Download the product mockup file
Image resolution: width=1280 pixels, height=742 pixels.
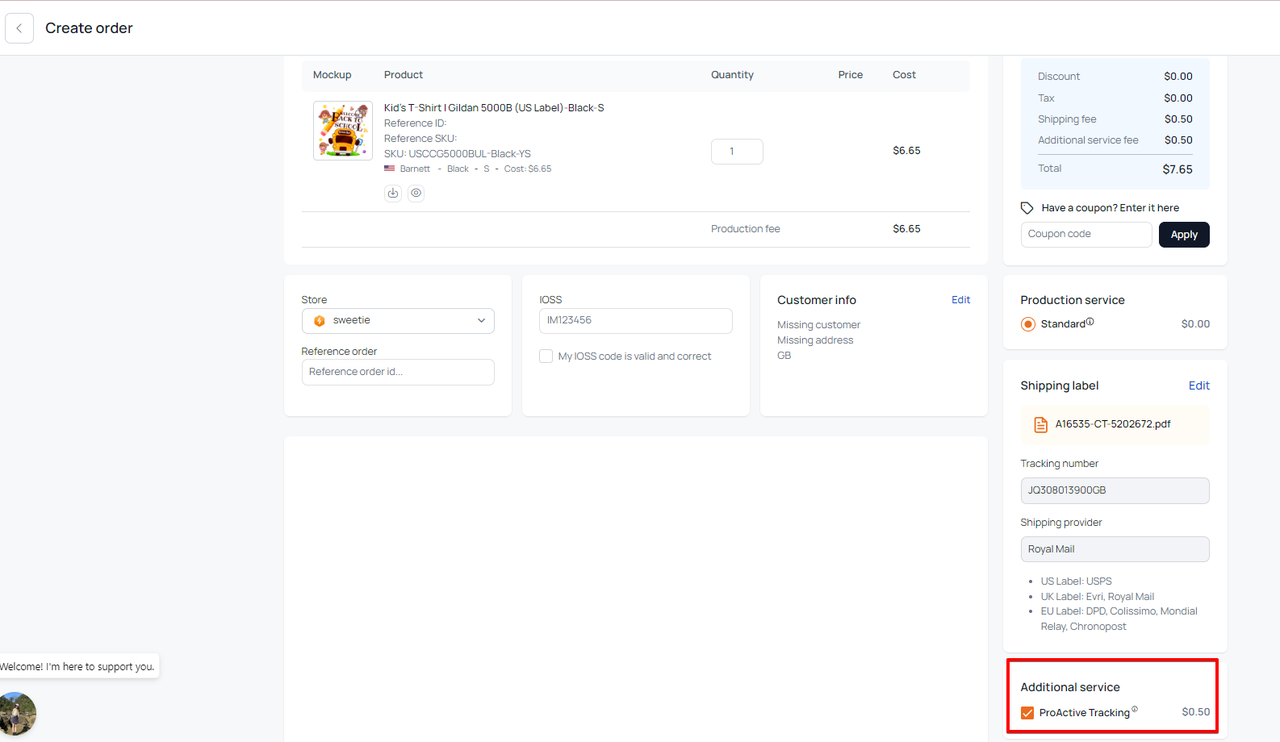[393, 193]
